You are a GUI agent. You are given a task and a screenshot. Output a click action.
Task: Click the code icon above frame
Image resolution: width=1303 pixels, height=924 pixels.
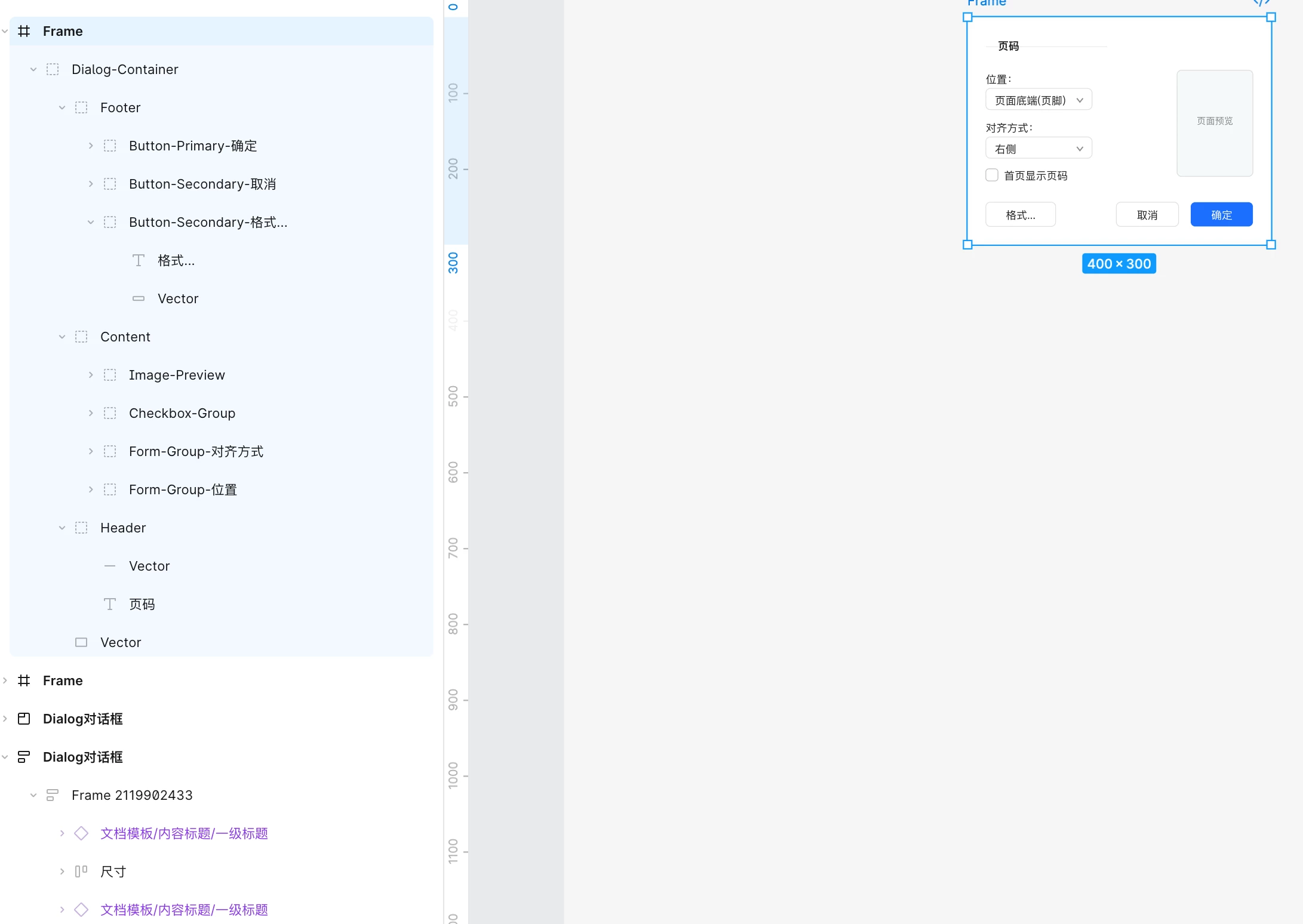tap(1261, 3)
